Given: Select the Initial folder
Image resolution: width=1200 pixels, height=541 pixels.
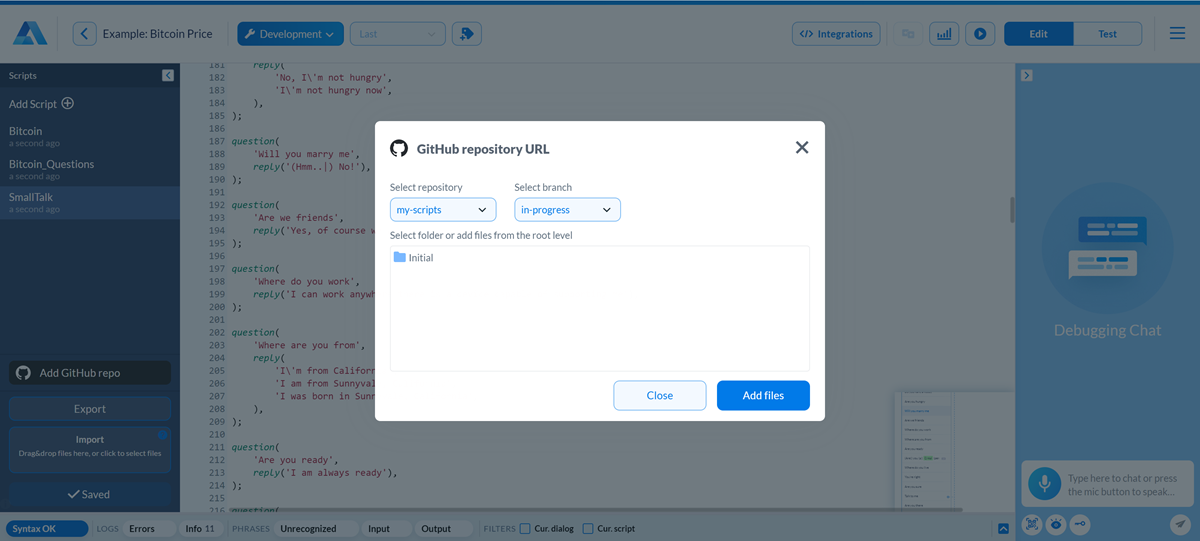Looking at the screenshot, I should 414,258.
